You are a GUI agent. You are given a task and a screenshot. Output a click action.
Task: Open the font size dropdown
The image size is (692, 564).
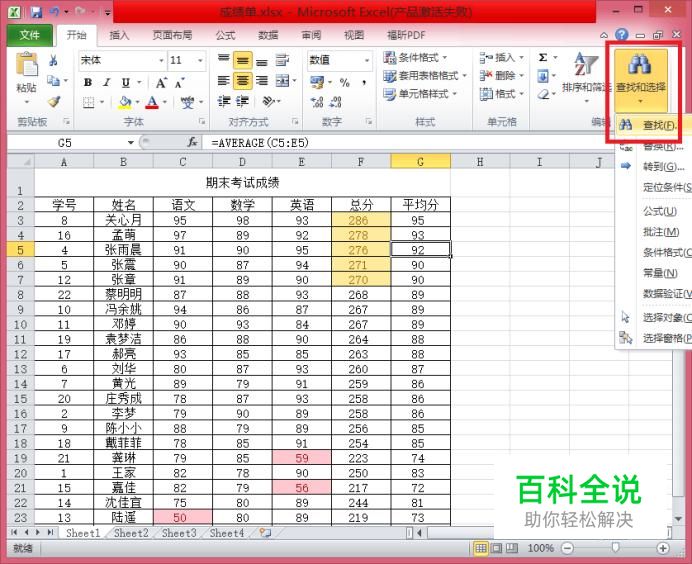(200, 60)
